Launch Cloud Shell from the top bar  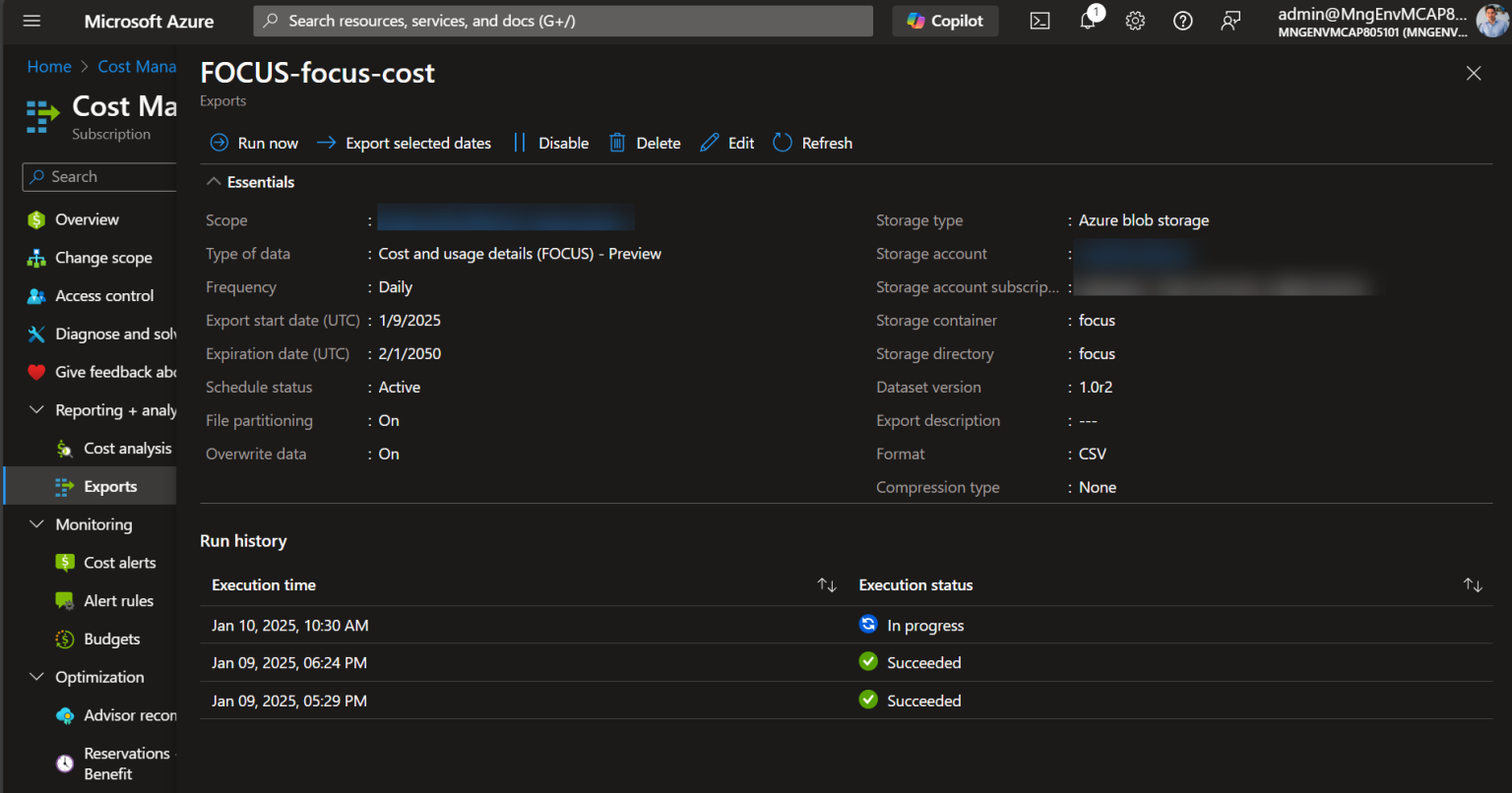tap(1039, 21)
